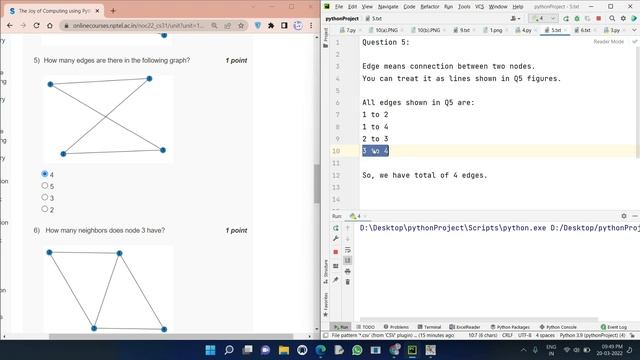Open Chrome extensions puzzle icon
The image size is (640, 360).
click(x=271, y=25)
